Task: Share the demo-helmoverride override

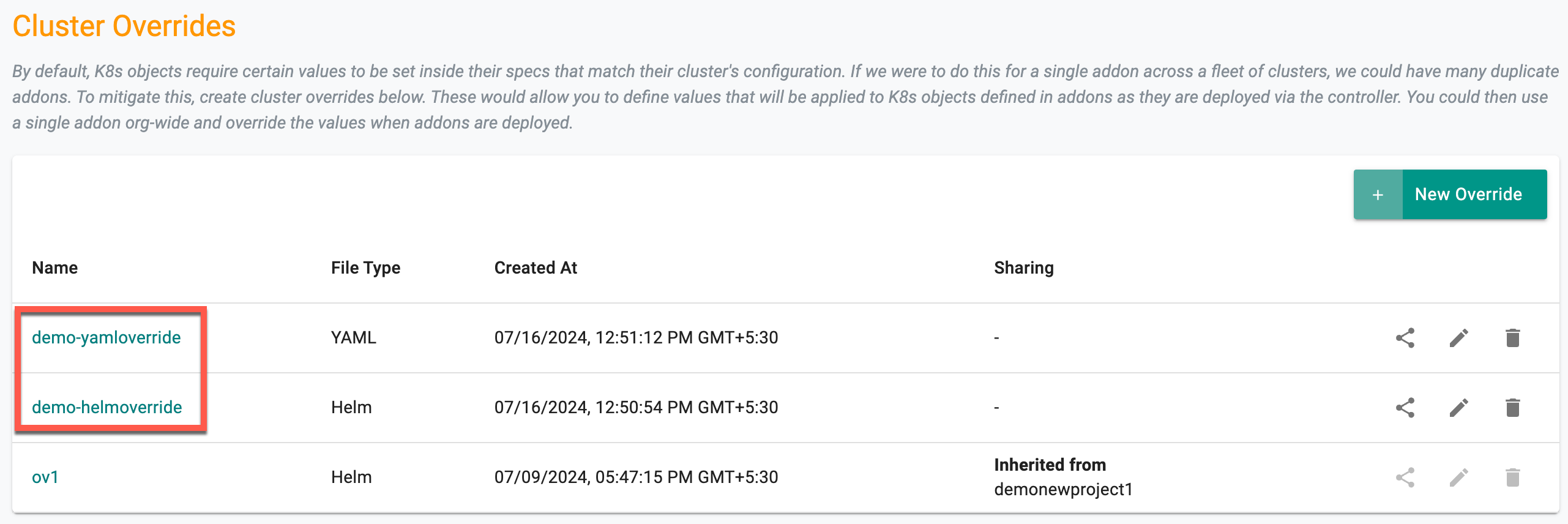Action: (1405, 408)
